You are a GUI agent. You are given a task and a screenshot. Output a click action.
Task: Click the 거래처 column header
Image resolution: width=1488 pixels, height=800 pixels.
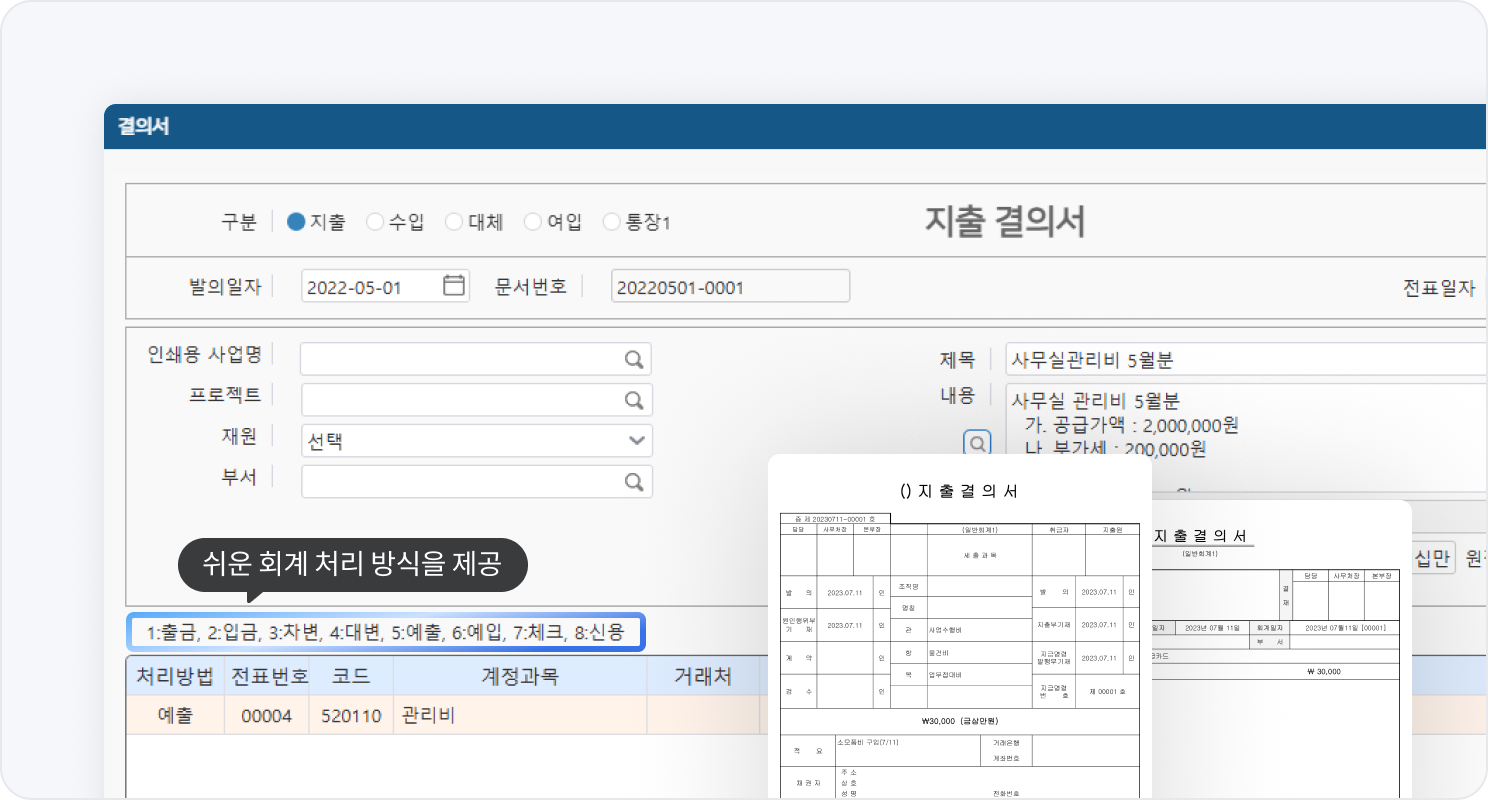pos(702,676)
